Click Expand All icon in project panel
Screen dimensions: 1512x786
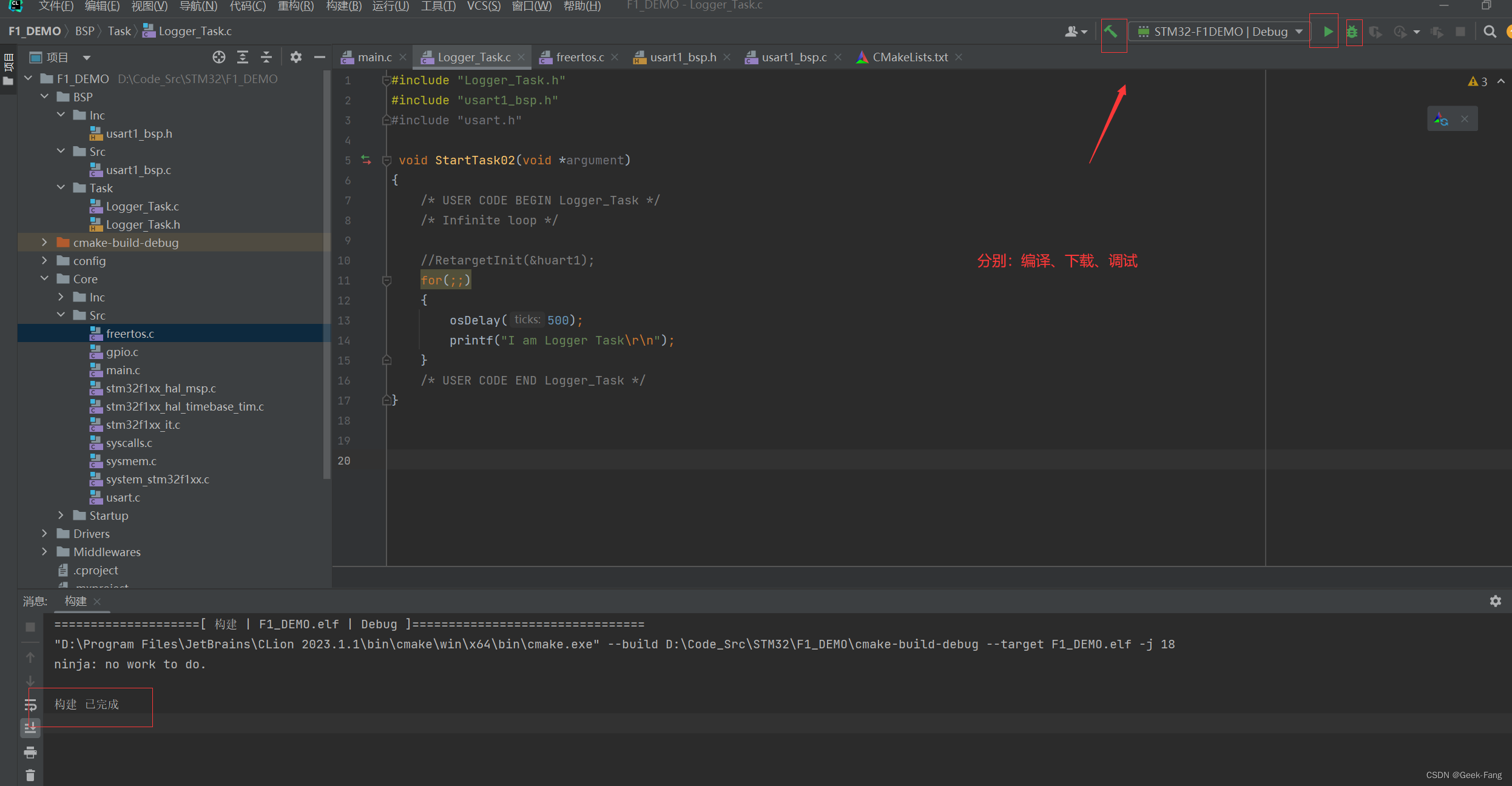(x=243, y=57)
